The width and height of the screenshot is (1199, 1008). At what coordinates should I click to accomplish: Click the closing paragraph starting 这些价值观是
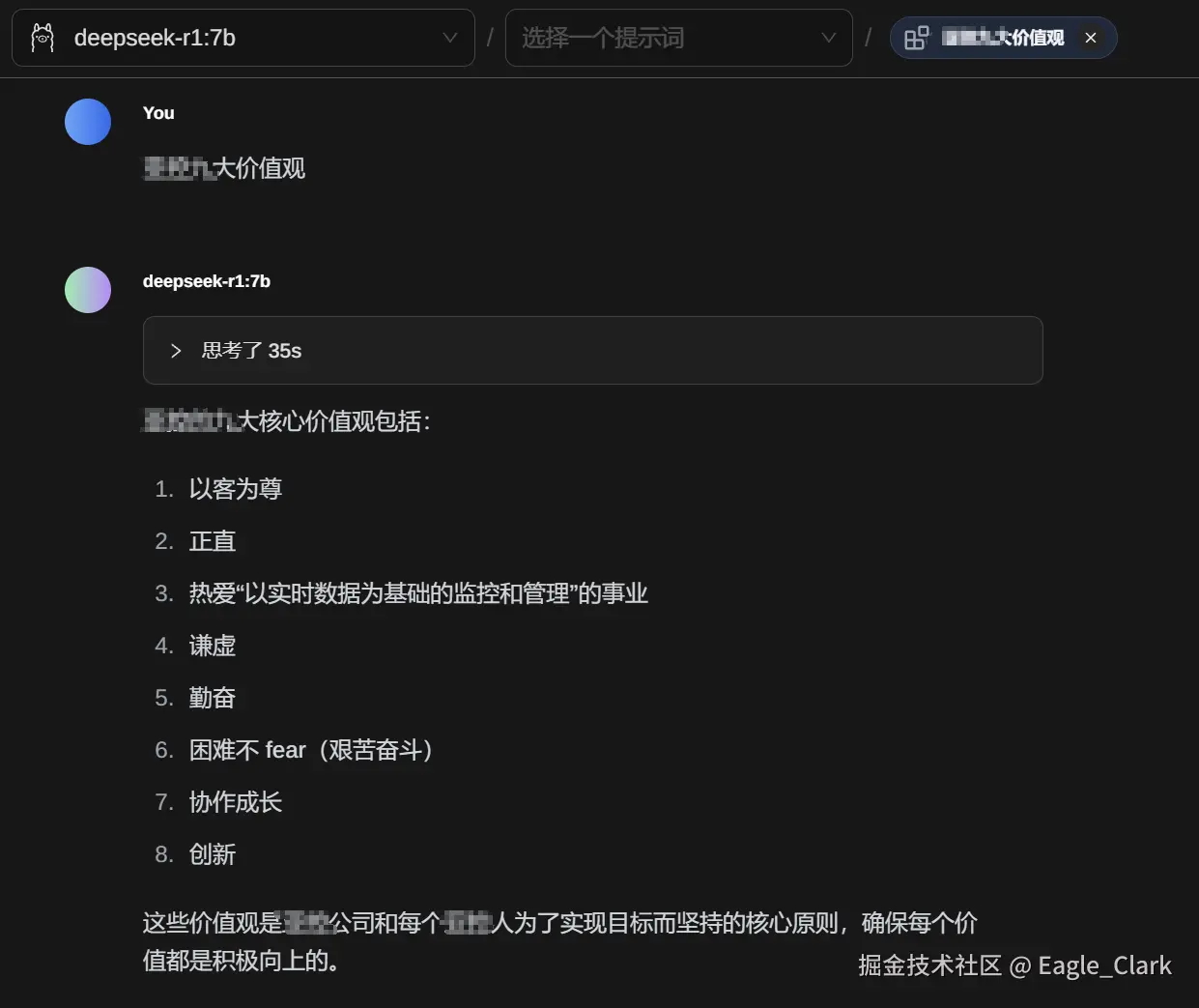tap(560, 942)
